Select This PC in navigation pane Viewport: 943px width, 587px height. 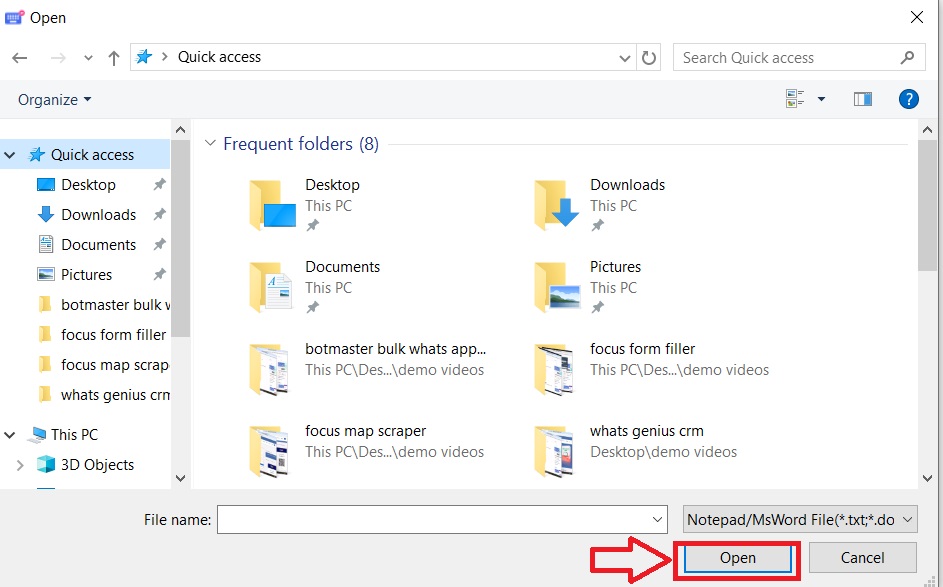click(74, 435)
